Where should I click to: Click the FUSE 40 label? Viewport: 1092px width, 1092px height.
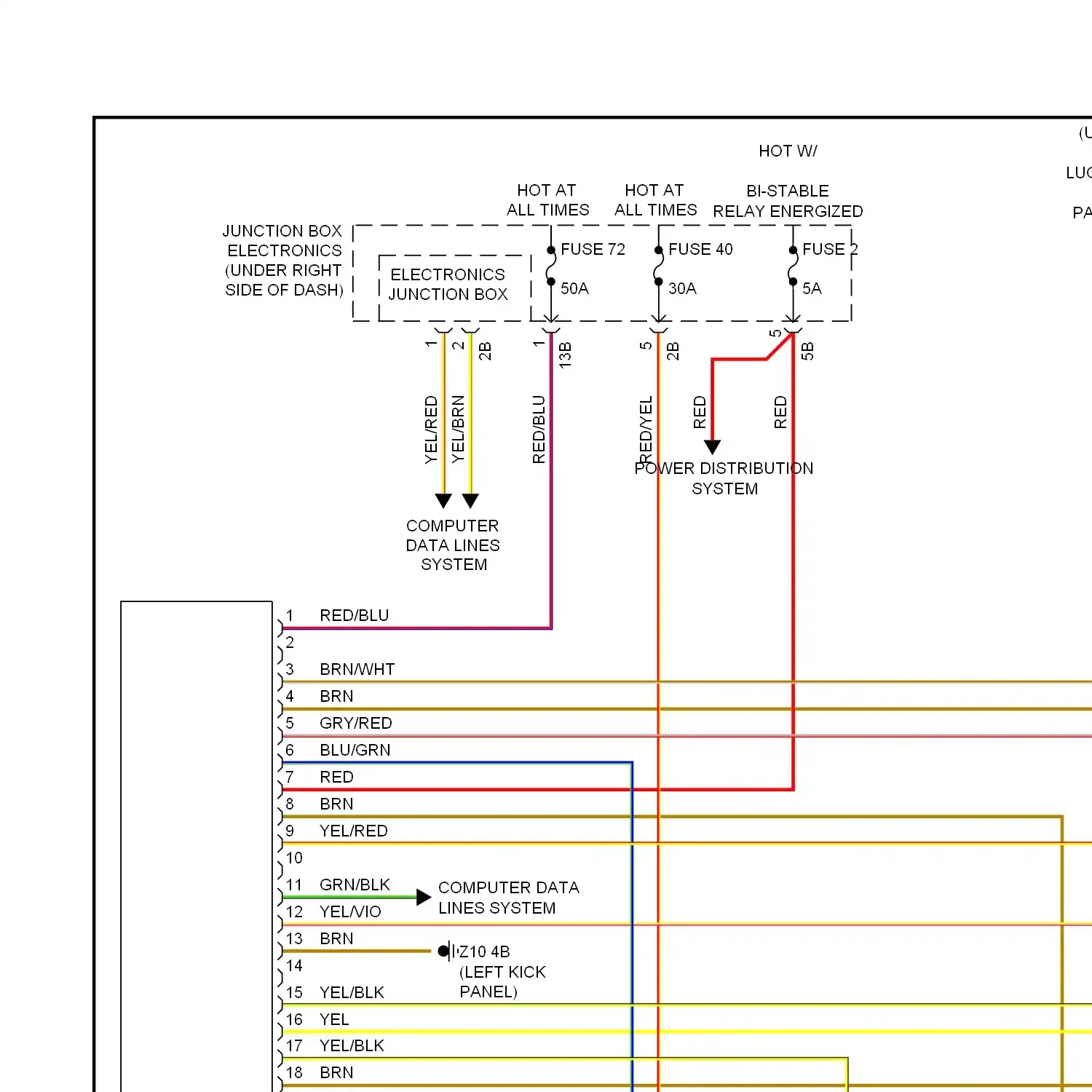(x=700, y=249)
